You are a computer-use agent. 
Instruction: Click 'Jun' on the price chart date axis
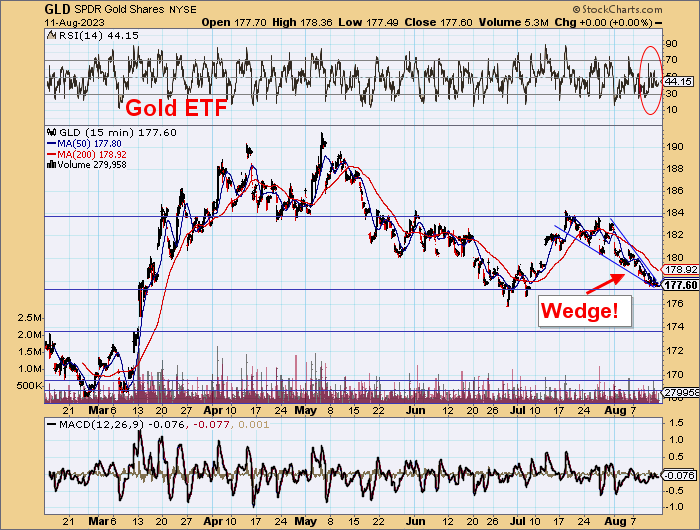[415, 410]
